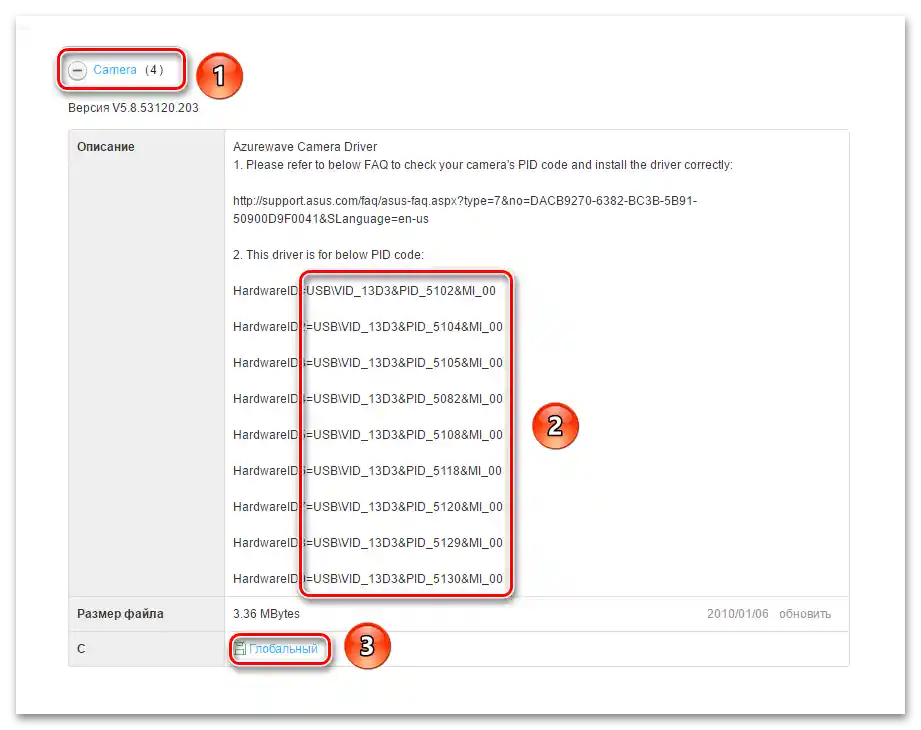Click the 2010/01/06 date
This screenshot has width=921, height=730.
click(x=738, y=614)
